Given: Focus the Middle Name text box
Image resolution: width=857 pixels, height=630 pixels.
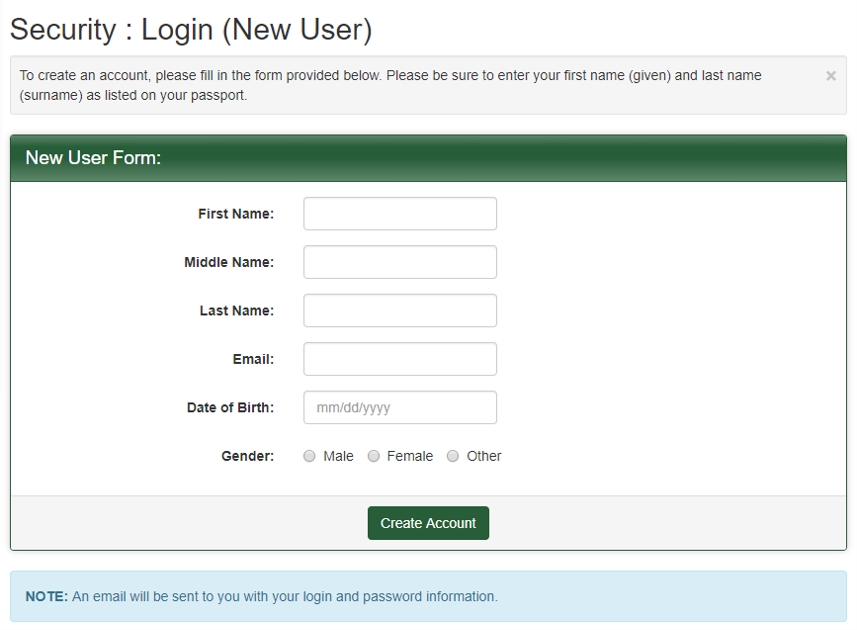Looking at the screenshot, I should pyautogui.click(x=400, y=262).
